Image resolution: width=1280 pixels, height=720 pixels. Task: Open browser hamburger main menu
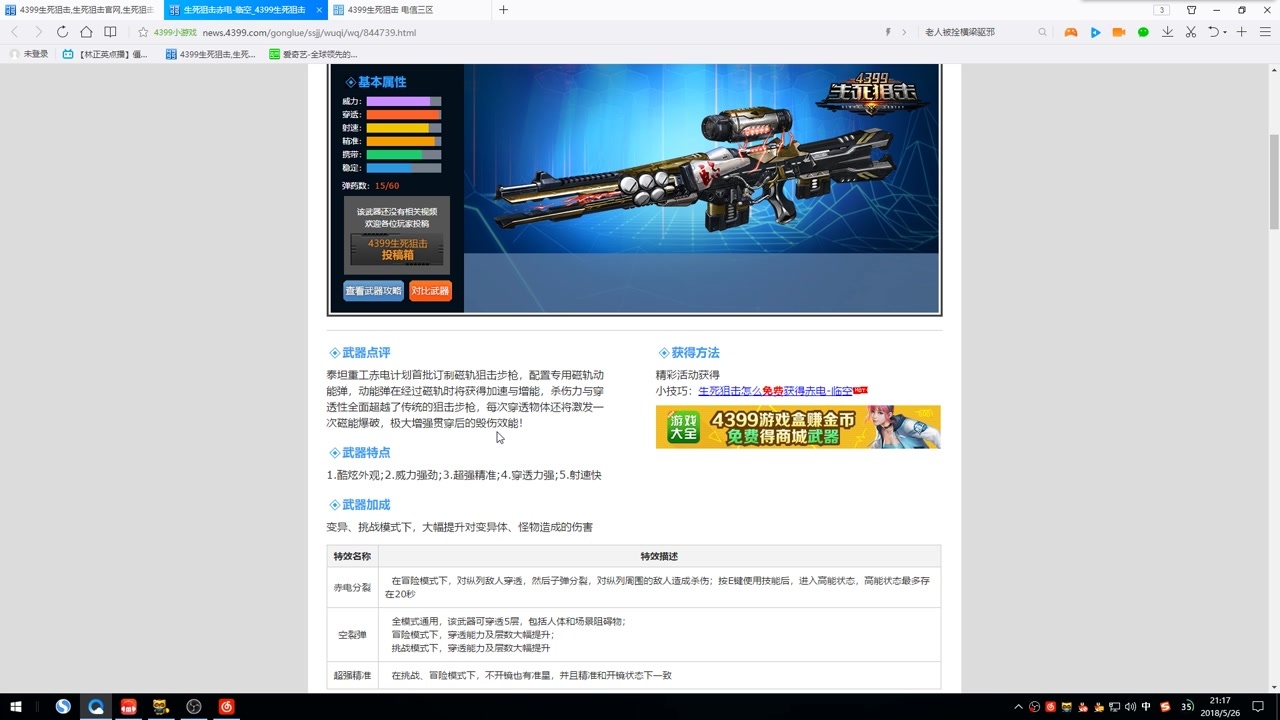[1264, 32]
